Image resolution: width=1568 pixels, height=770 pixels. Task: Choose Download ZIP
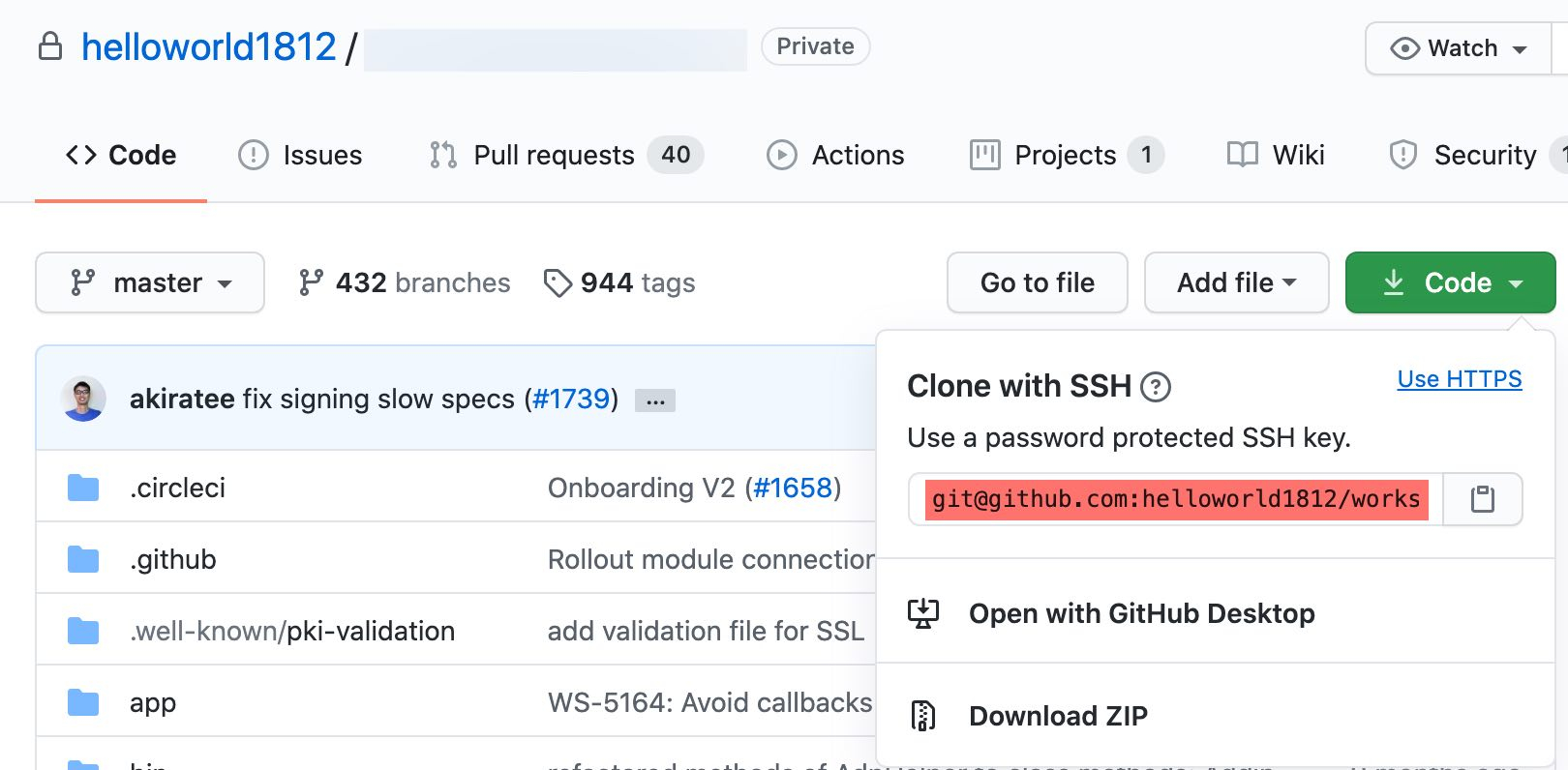pyautogui.click(x=1058, y=716)
